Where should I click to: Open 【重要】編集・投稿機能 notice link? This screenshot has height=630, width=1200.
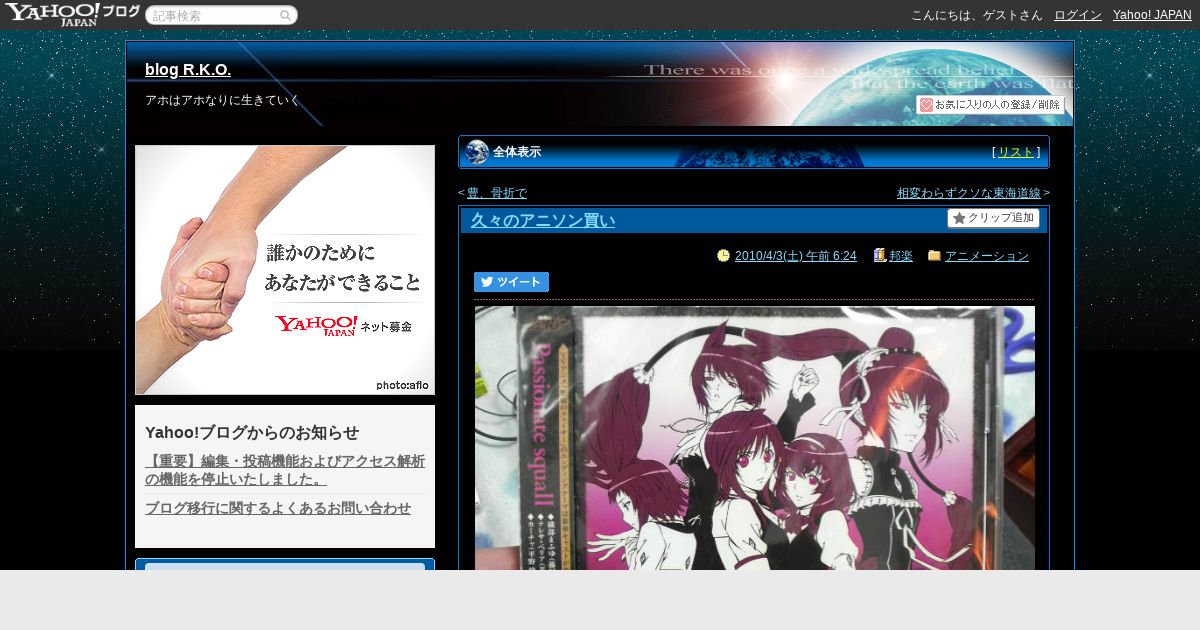pos(285,470)
